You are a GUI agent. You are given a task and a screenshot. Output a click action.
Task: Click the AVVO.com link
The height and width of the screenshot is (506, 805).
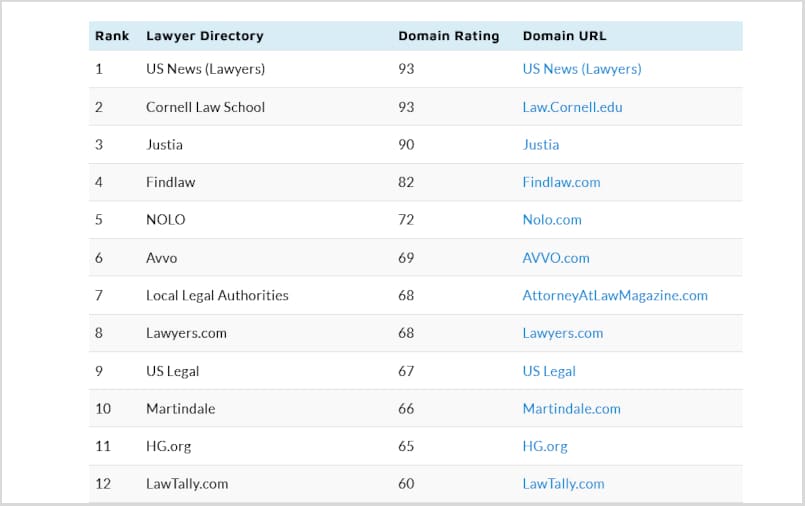click(x=555, y=258)
